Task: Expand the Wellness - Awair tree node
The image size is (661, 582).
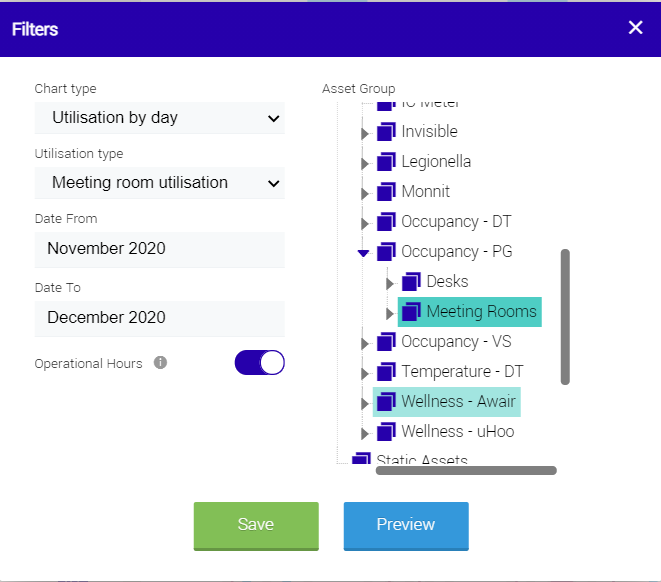Action: (365, 403)
